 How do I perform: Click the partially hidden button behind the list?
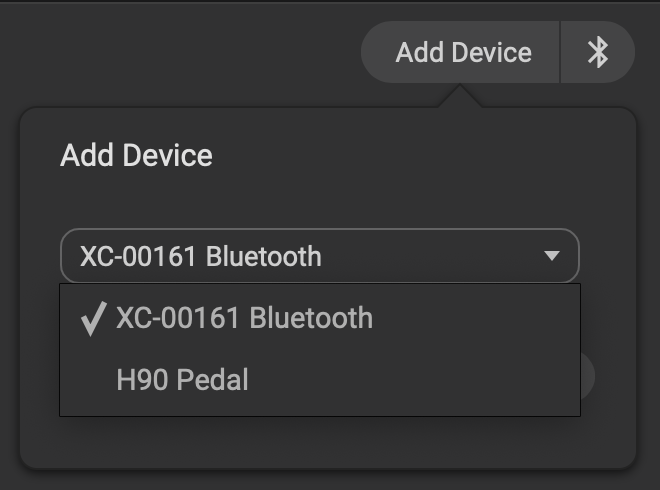pos(588,376)
